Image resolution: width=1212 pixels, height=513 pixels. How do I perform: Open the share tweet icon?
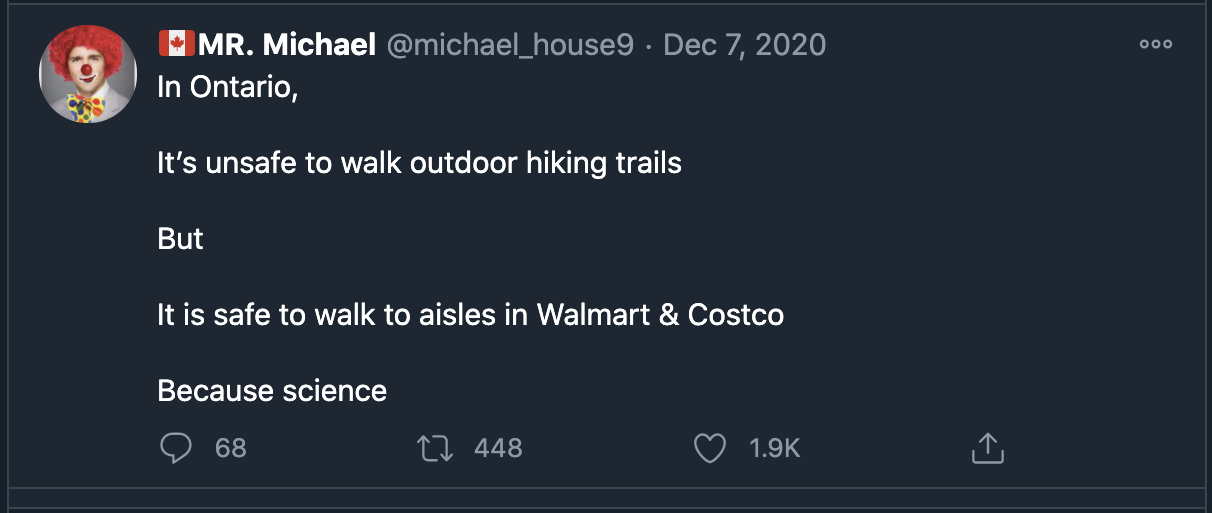coord(987,448)
